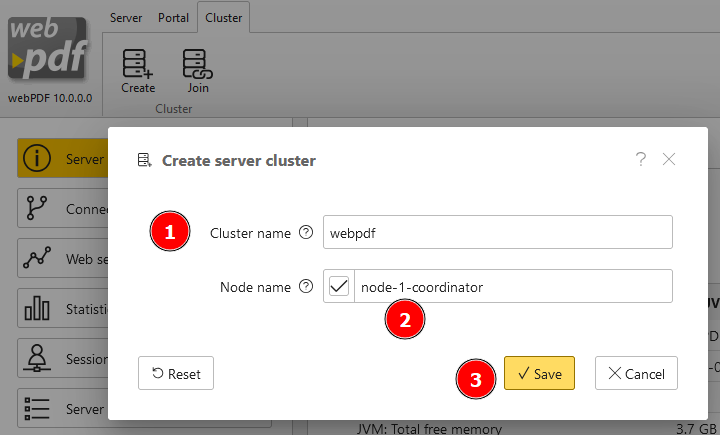The width and height of the screenshot is (720, 435).
Task: Click the Create cluster icon in ribbon
Action: pos(138,63)
